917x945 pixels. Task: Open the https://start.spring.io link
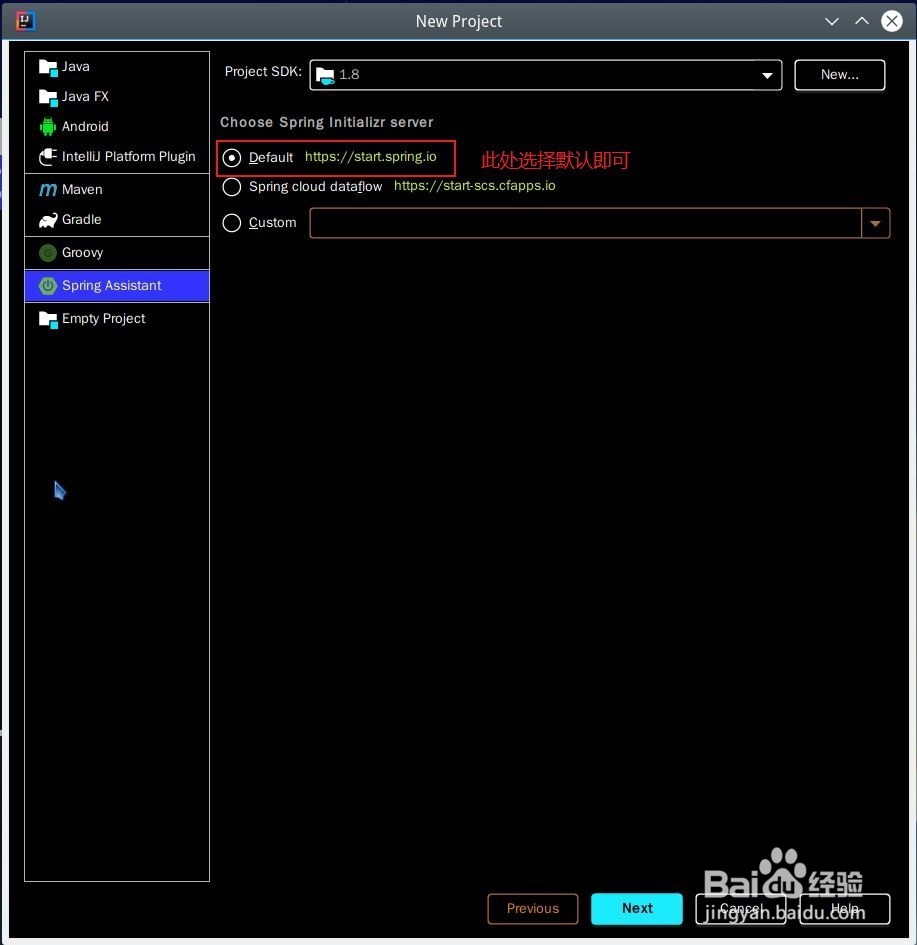pos(371,157)
